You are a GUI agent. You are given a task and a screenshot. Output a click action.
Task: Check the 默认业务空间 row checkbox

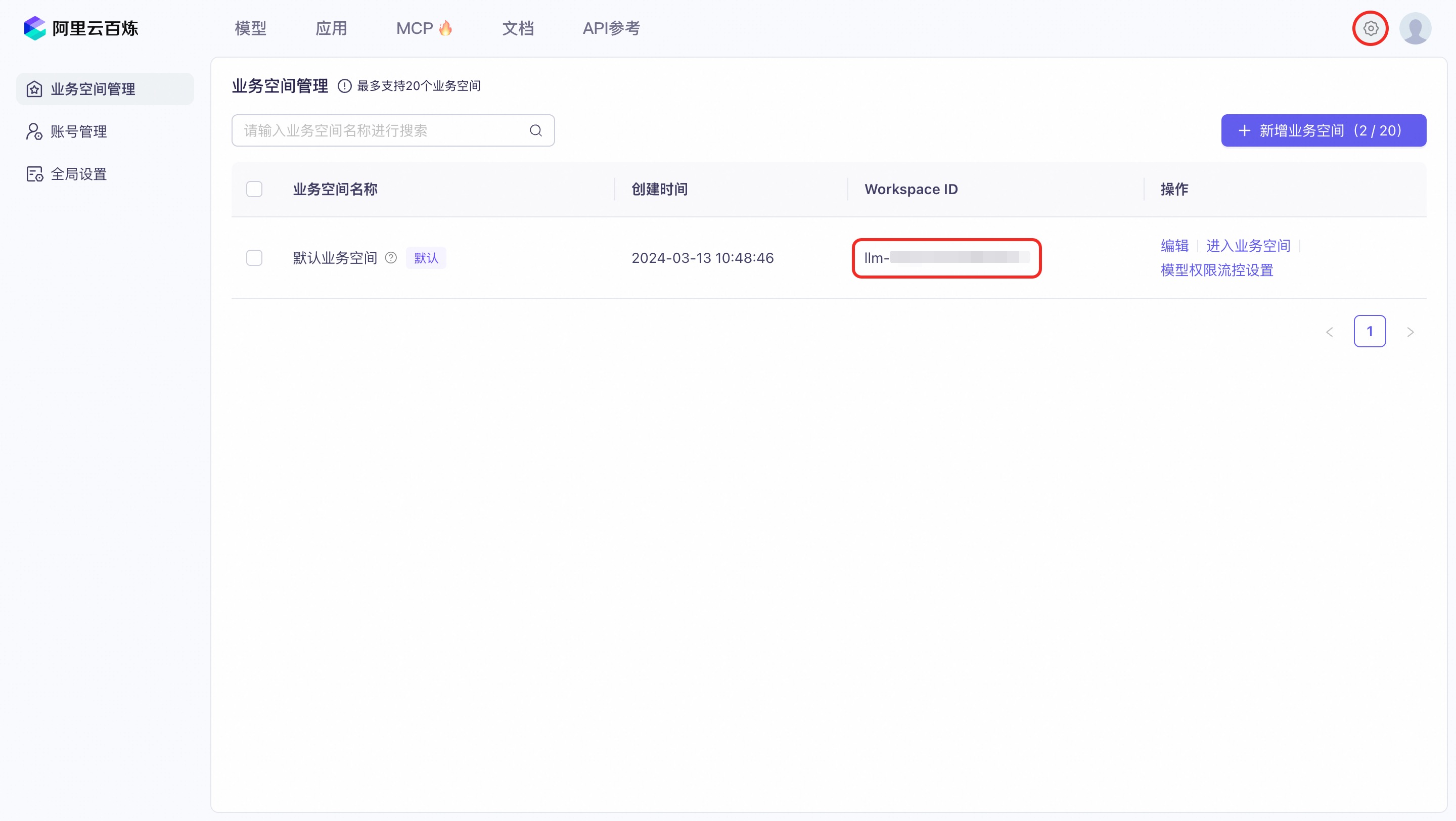(254, 258)
